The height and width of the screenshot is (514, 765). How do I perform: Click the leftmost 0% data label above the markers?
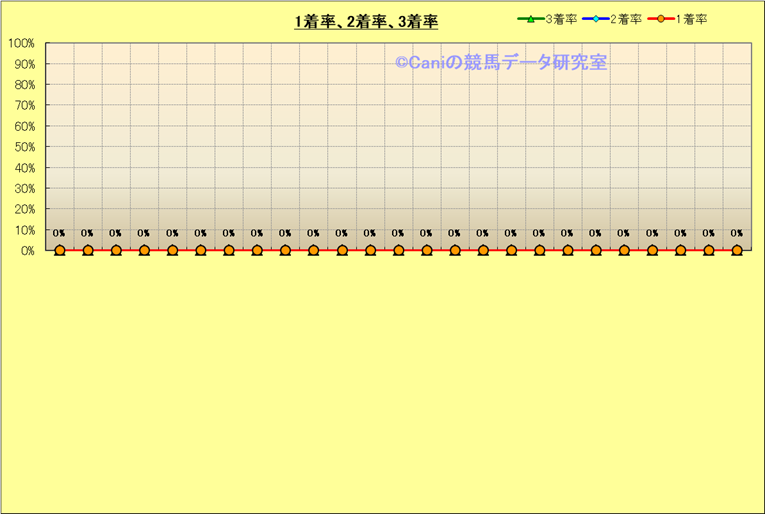point(60,234)
